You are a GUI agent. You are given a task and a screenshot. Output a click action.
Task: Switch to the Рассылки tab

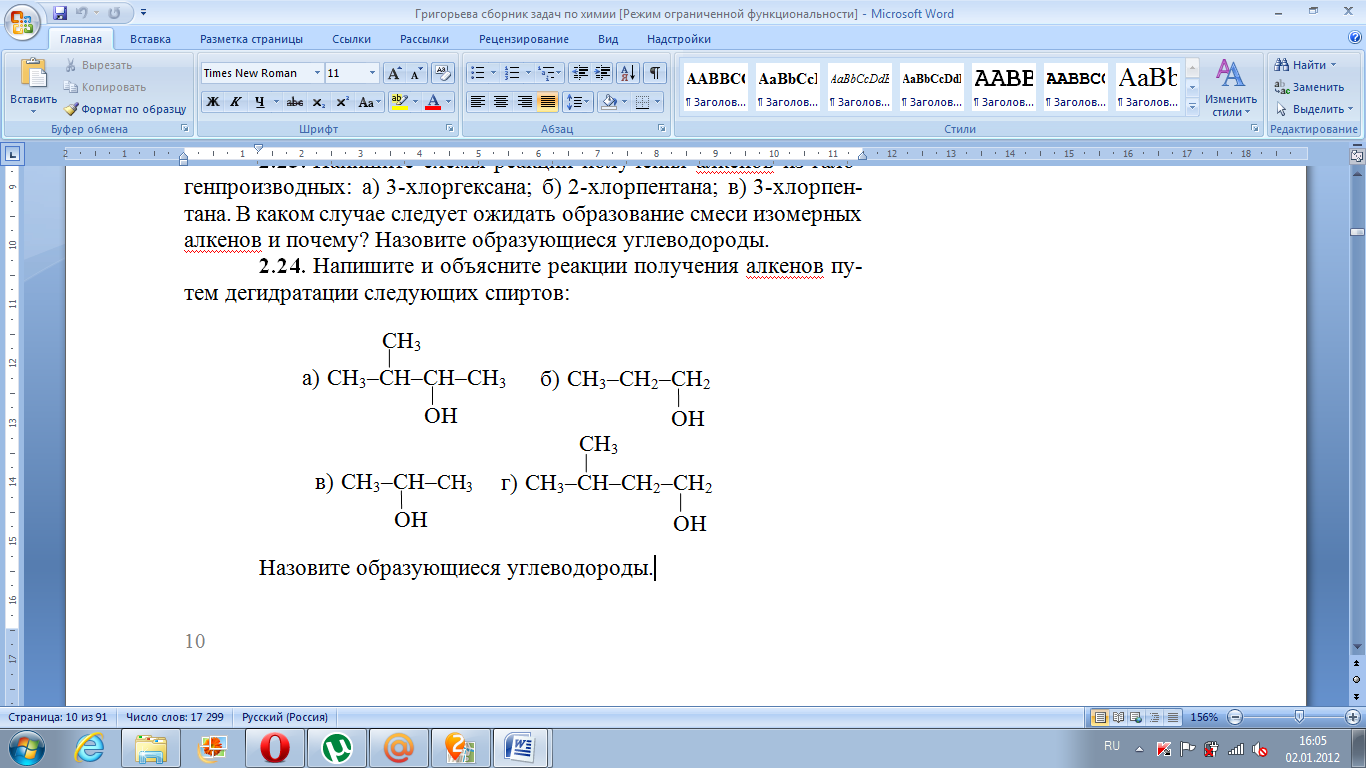click(x=424, y=39)
